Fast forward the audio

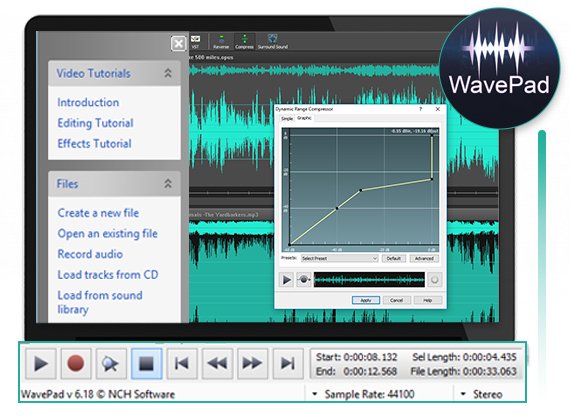point(252,363)
